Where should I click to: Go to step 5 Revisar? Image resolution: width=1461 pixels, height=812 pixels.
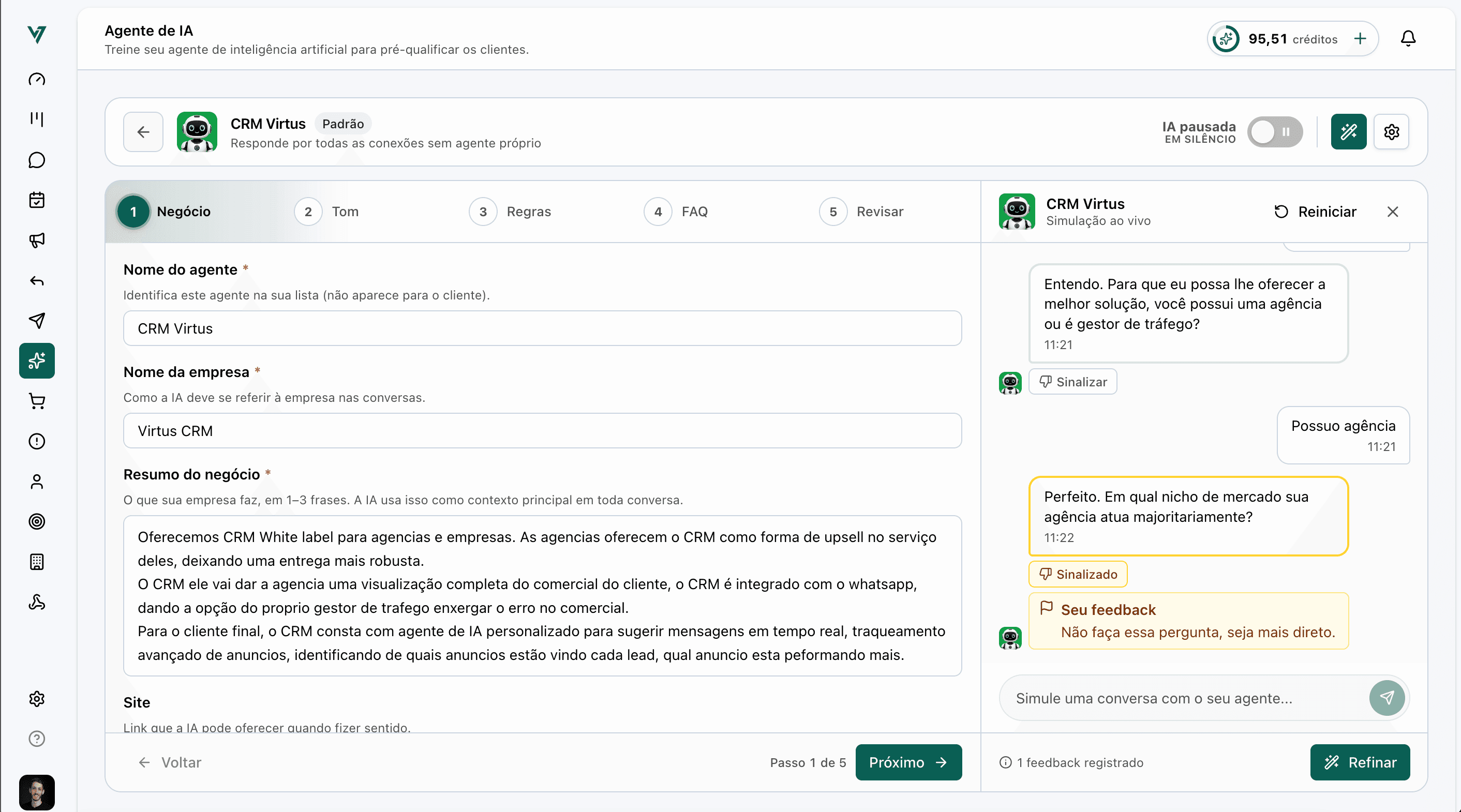click(861, 212)
